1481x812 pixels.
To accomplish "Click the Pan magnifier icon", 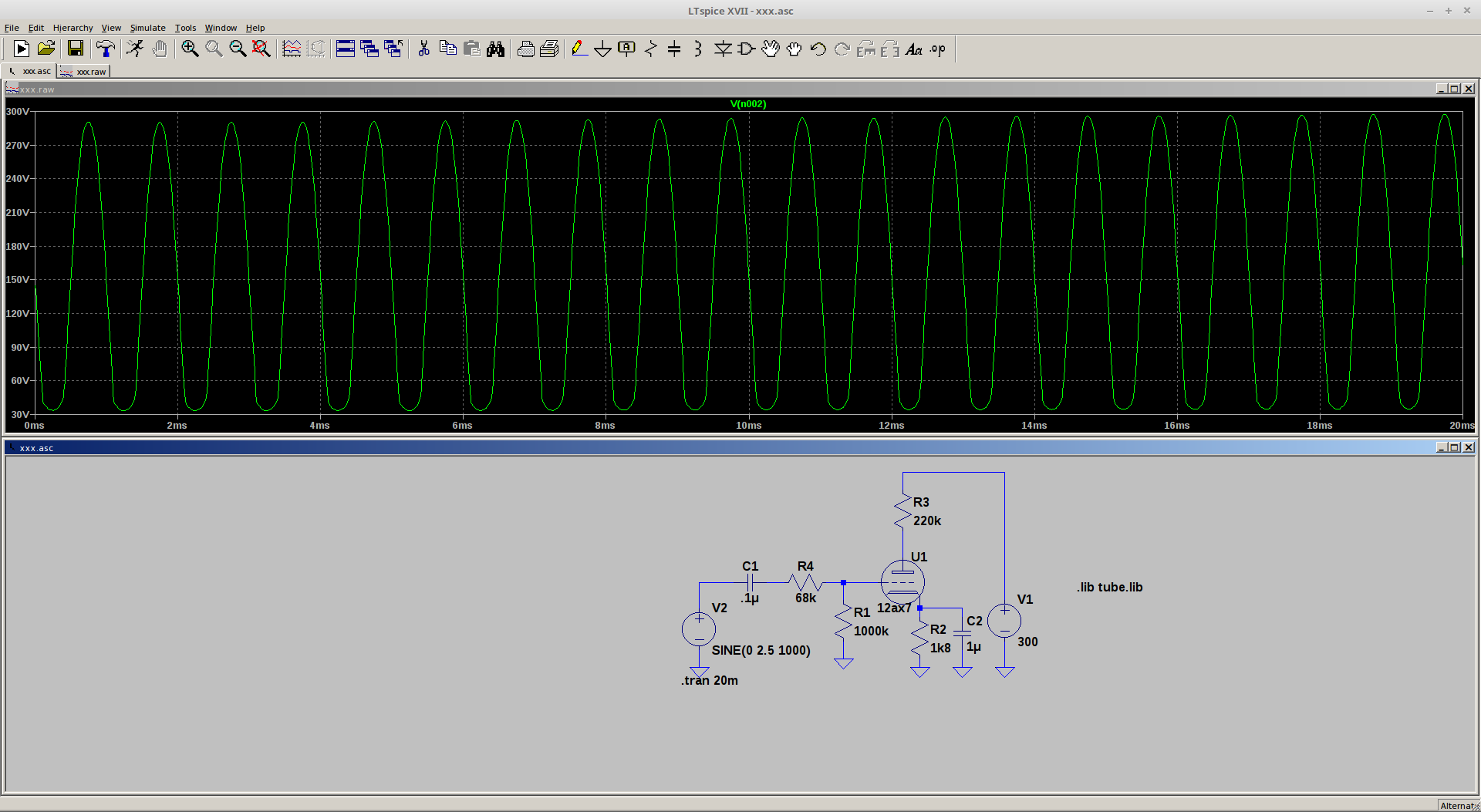I will (x=214, y=49).
